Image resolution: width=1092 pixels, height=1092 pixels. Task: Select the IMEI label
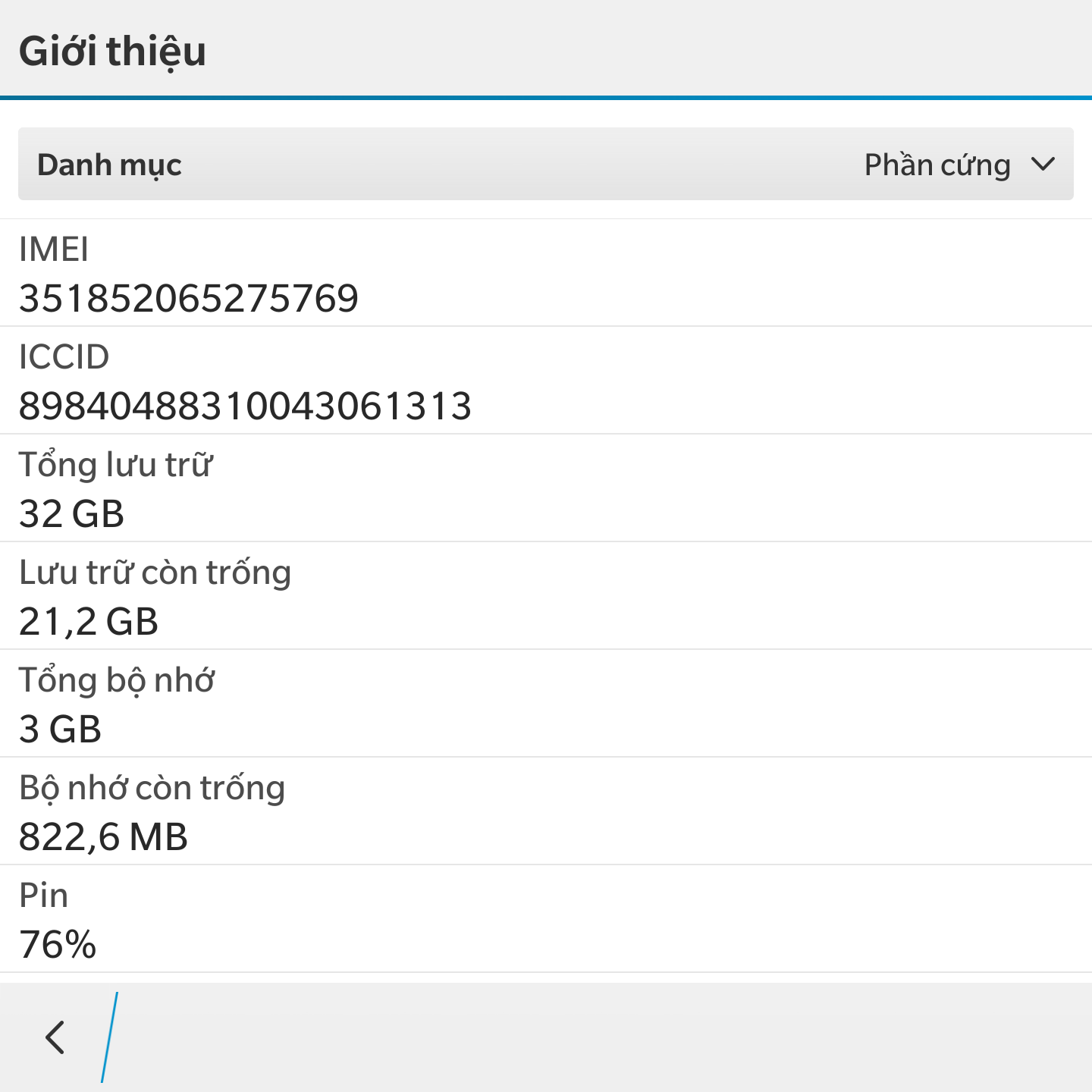coord(54,249)
